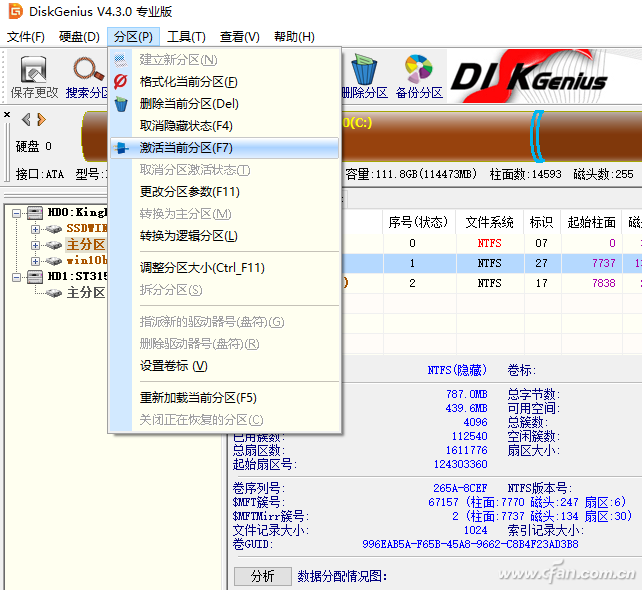642x590 pixels.
Task: Open the 工具(T) menu
Action: (x=186, y=37)
